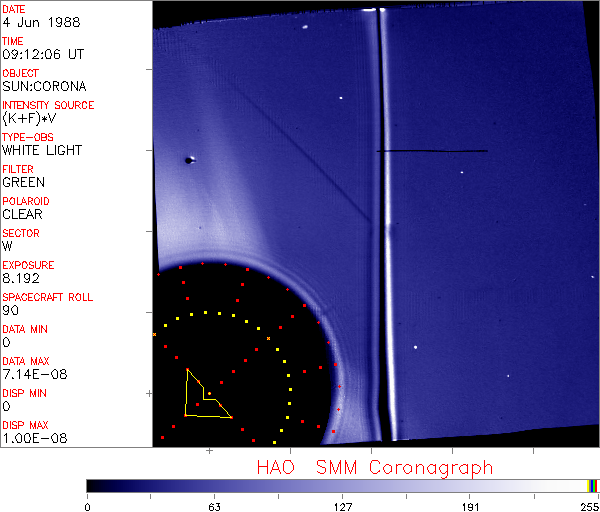The width and height of the screenshot is (600, 512).
Task: Select the 'WHITE LIGHT' observation type text
Action: pos(41,151)
